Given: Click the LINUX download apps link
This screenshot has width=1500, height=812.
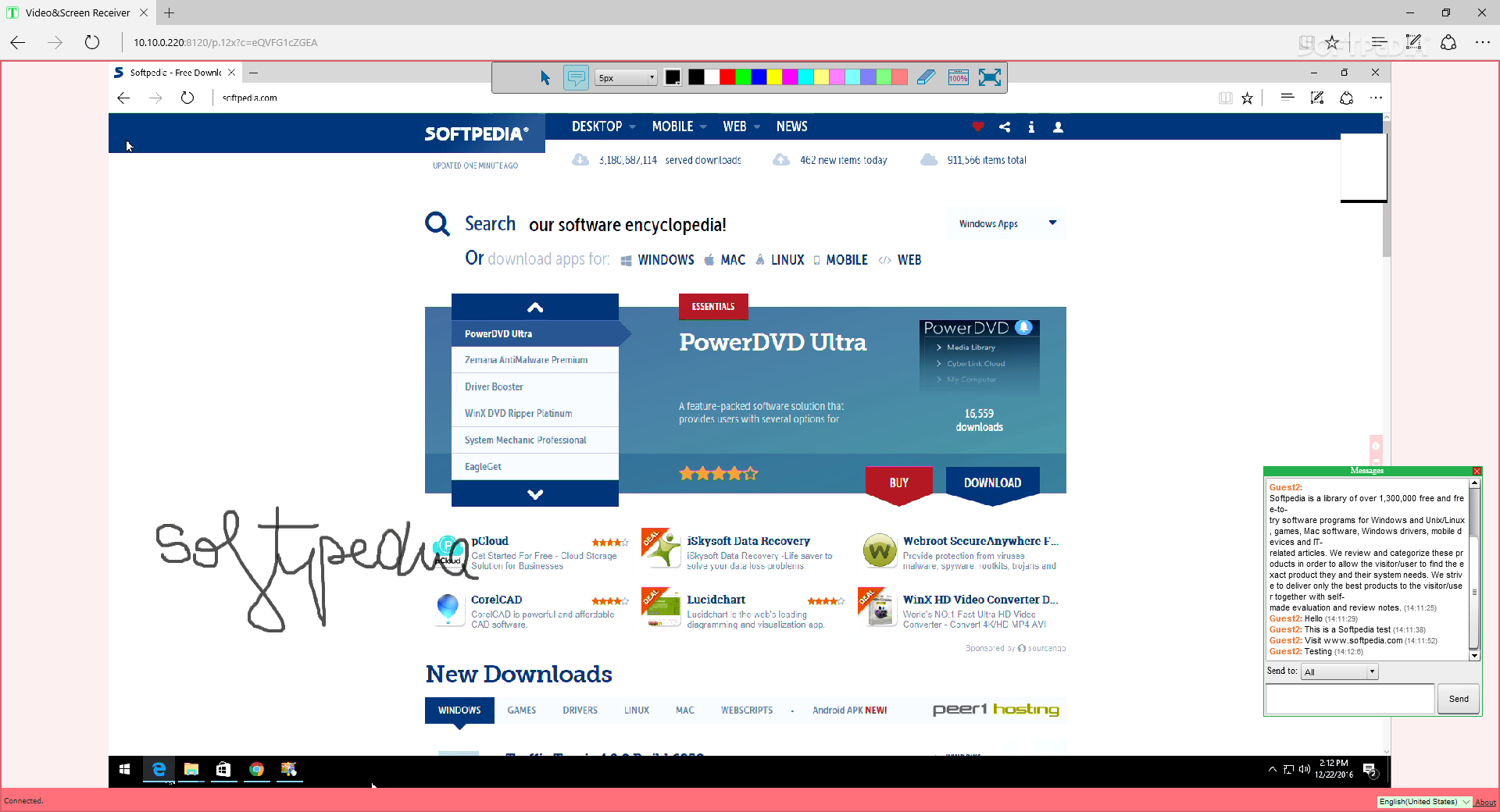Looking at the screenshot, I should click(x=780, y=260).
